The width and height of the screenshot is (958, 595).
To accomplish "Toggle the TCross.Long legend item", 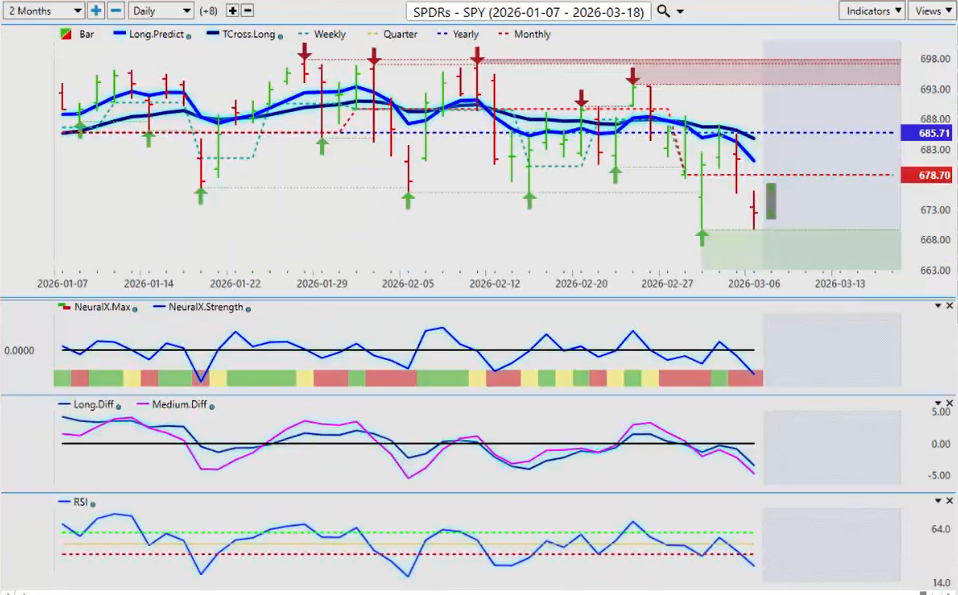I will 238,34.
